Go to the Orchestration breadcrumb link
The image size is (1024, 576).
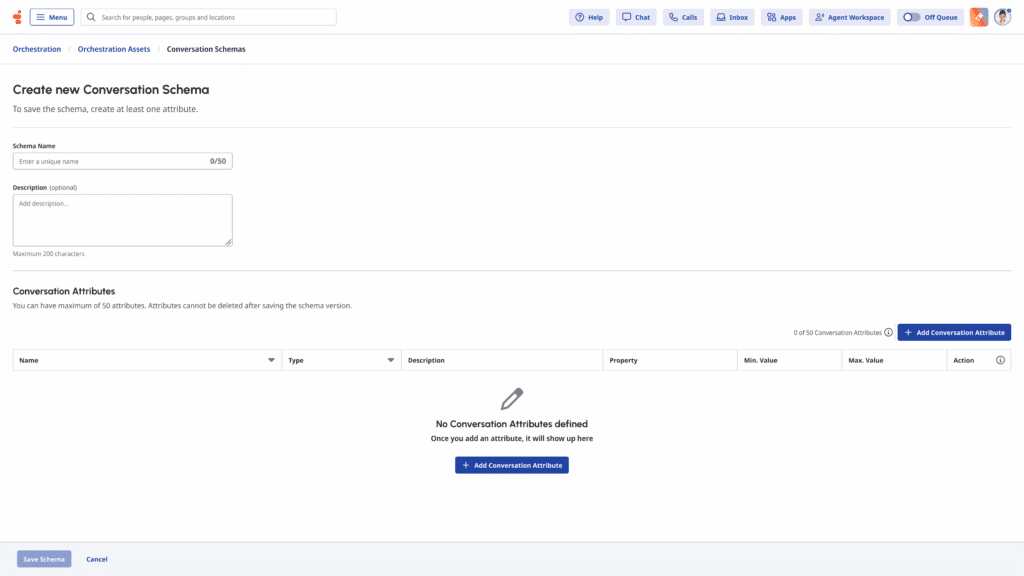pos(36,48)
